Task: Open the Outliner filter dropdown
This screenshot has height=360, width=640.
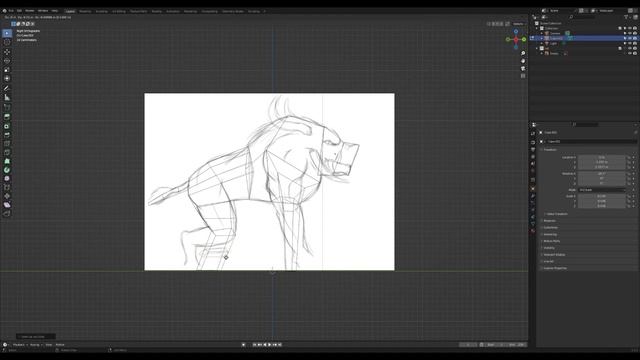Action: 627,17
